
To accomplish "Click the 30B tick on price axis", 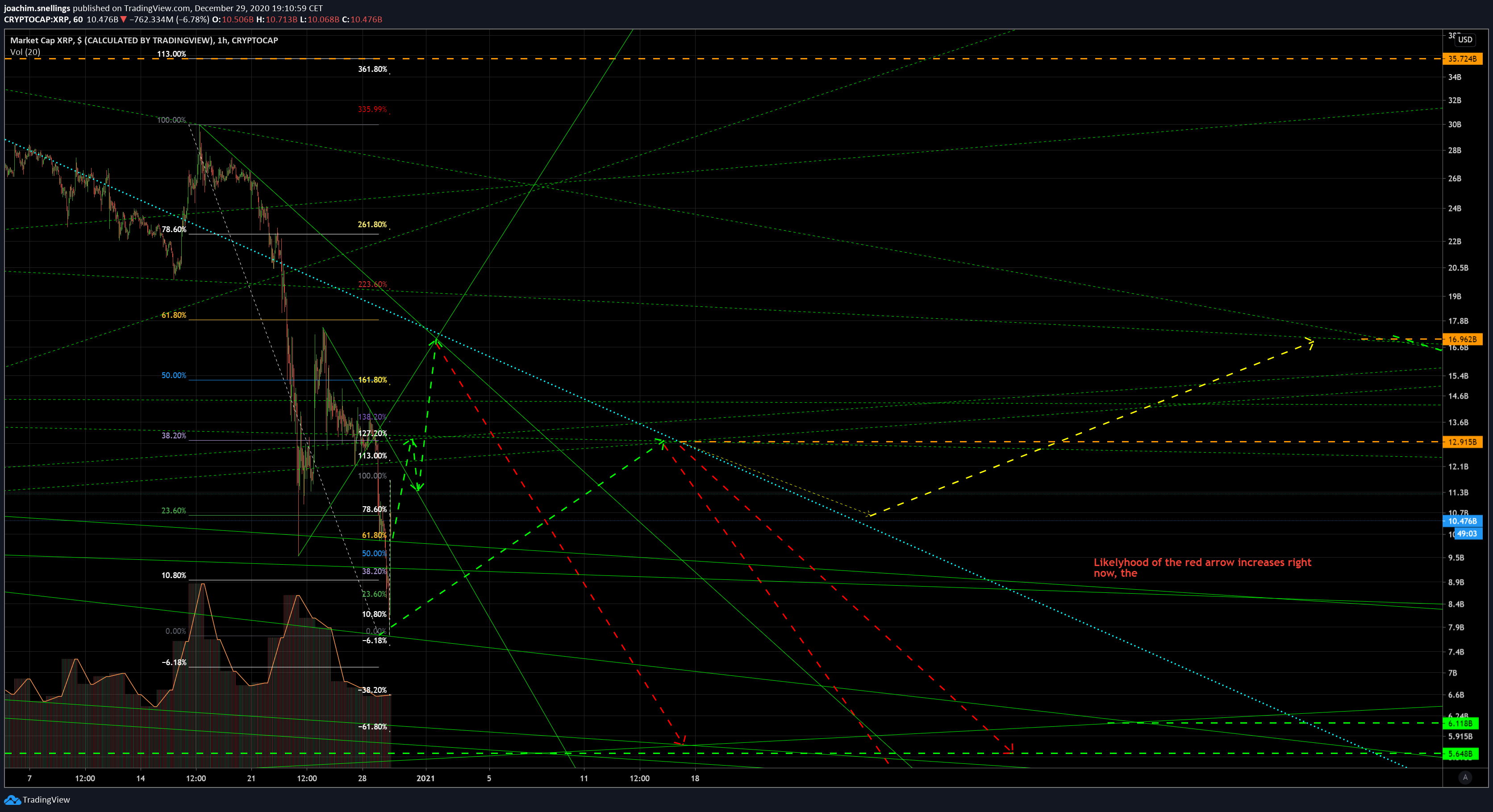I will (1455, 125).
